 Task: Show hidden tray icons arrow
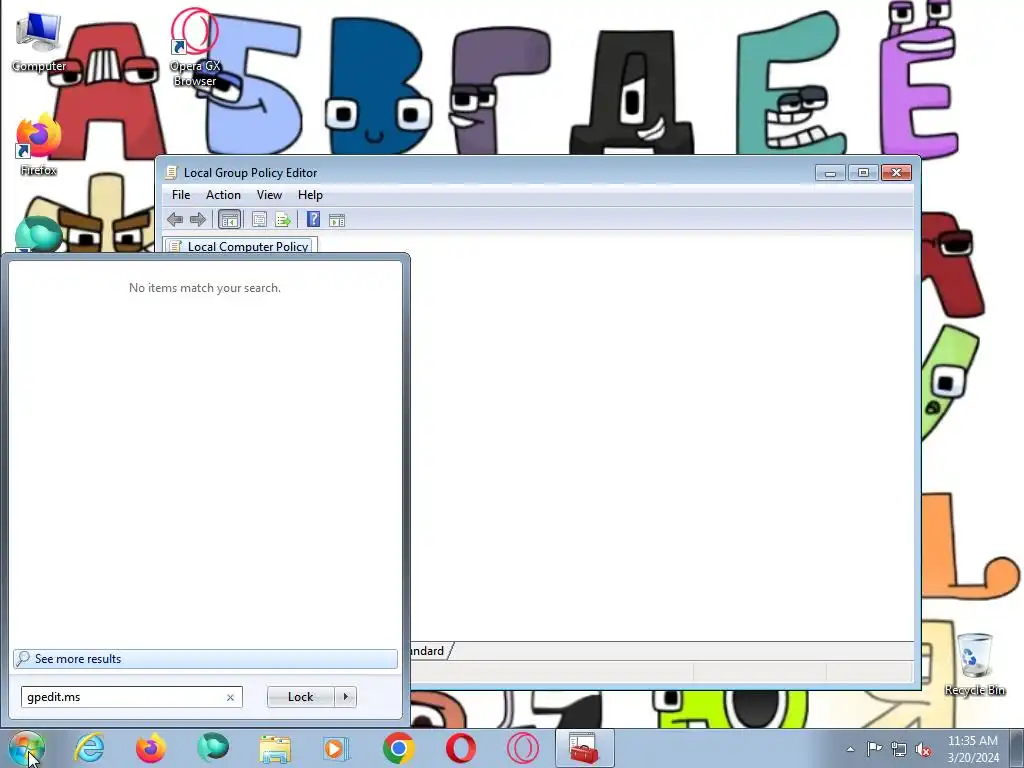850,749
